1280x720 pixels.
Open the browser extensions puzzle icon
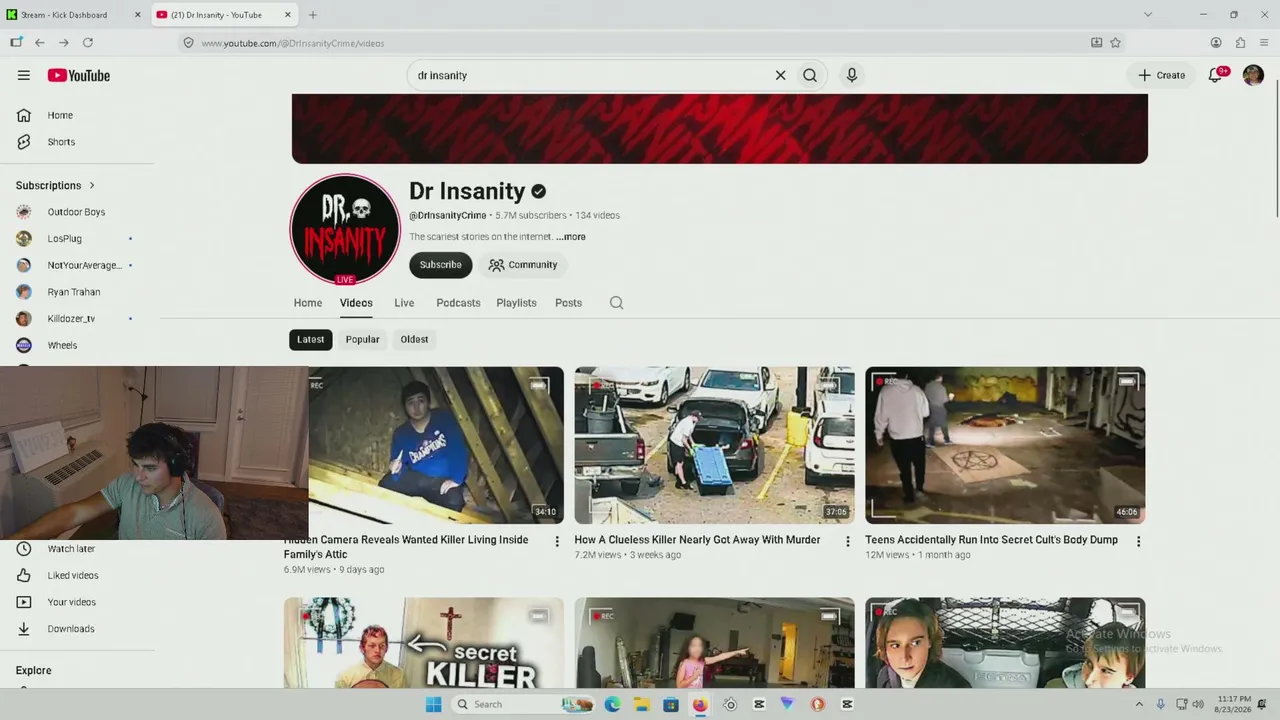coord(1240,43)
